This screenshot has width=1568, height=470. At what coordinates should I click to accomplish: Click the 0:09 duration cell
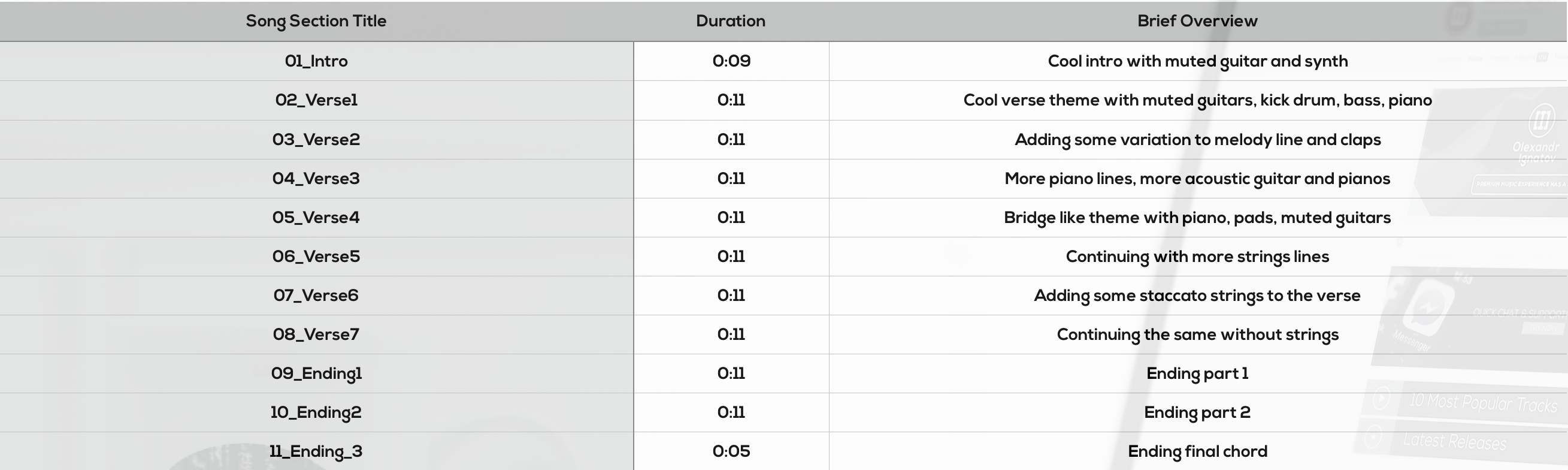tap(731, 61)
